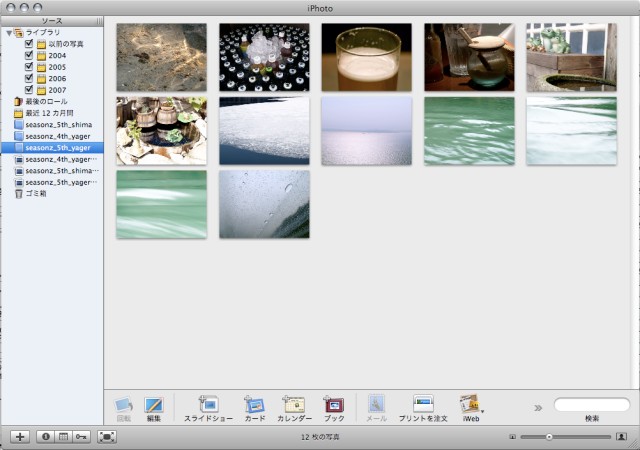Expand toolbar overflow chevron

pos(538,407)
